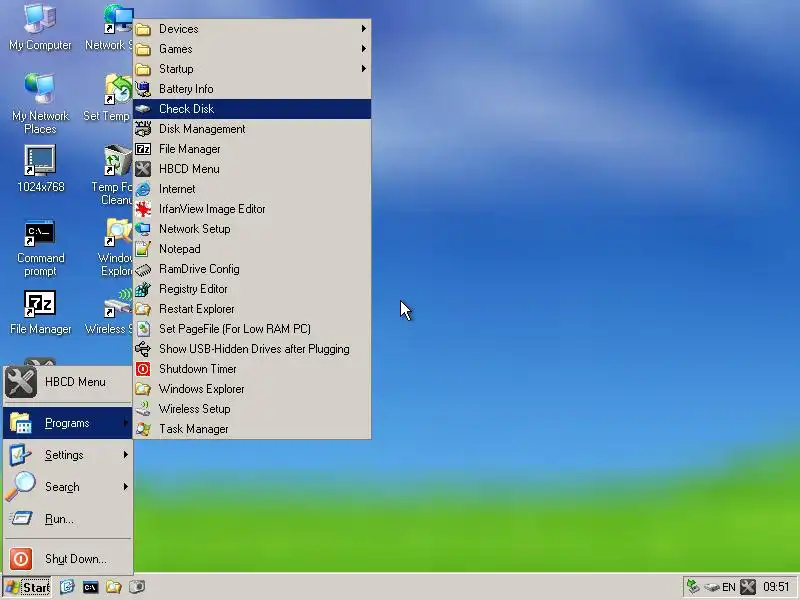The image size is (800, 600).
Task: Select Check Disk from Programs menu
Action: click(252, 109)
